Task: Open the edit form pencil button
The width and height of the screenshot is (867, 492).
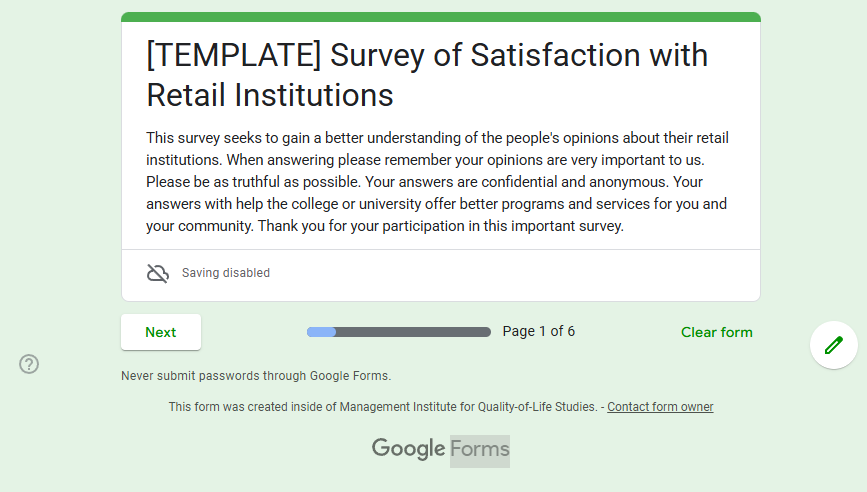Action: pos(833,345)
